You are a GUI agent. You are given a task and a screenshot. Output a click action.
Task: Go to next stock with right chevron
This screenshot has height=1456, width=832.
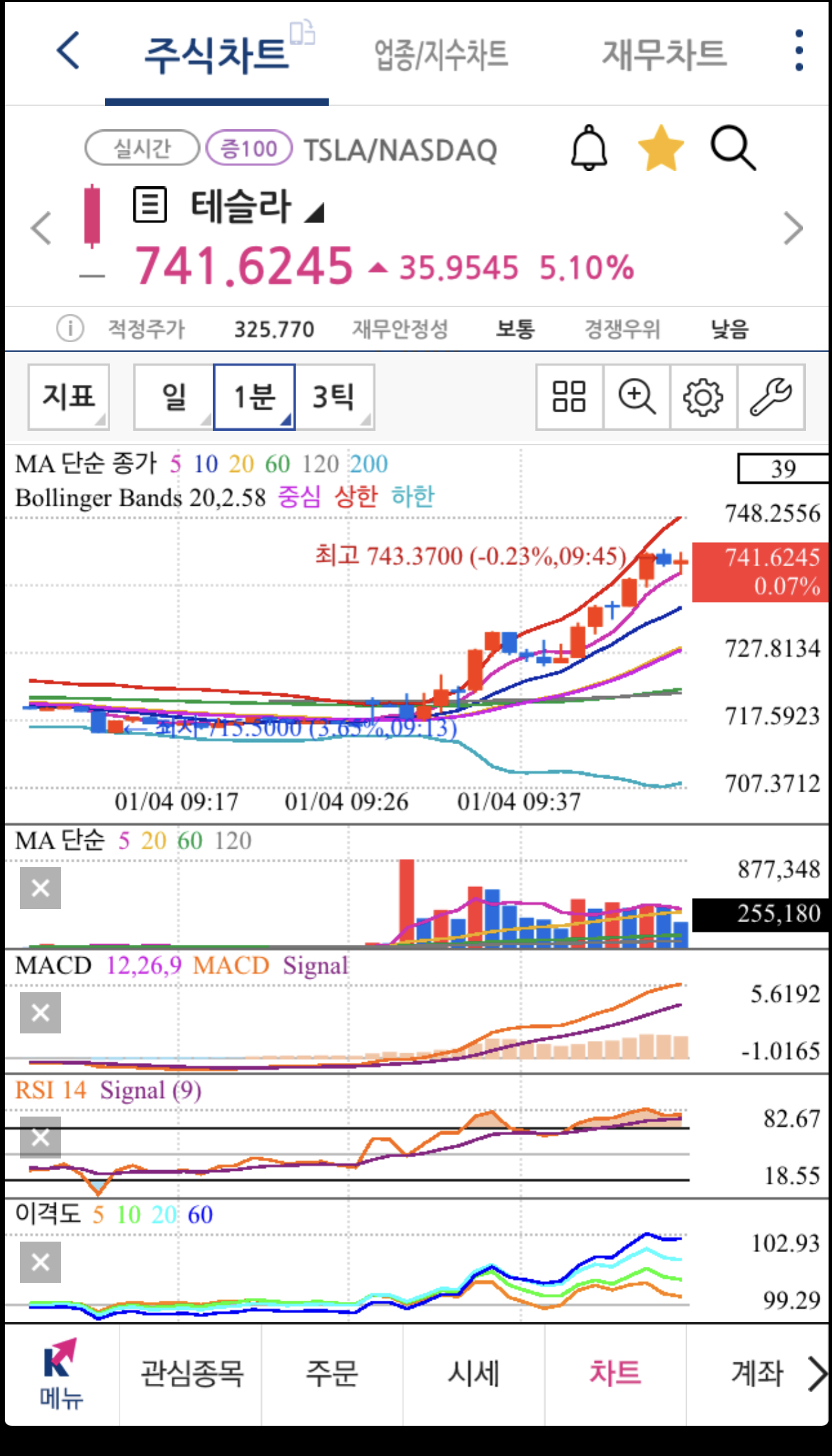[793, 228]
